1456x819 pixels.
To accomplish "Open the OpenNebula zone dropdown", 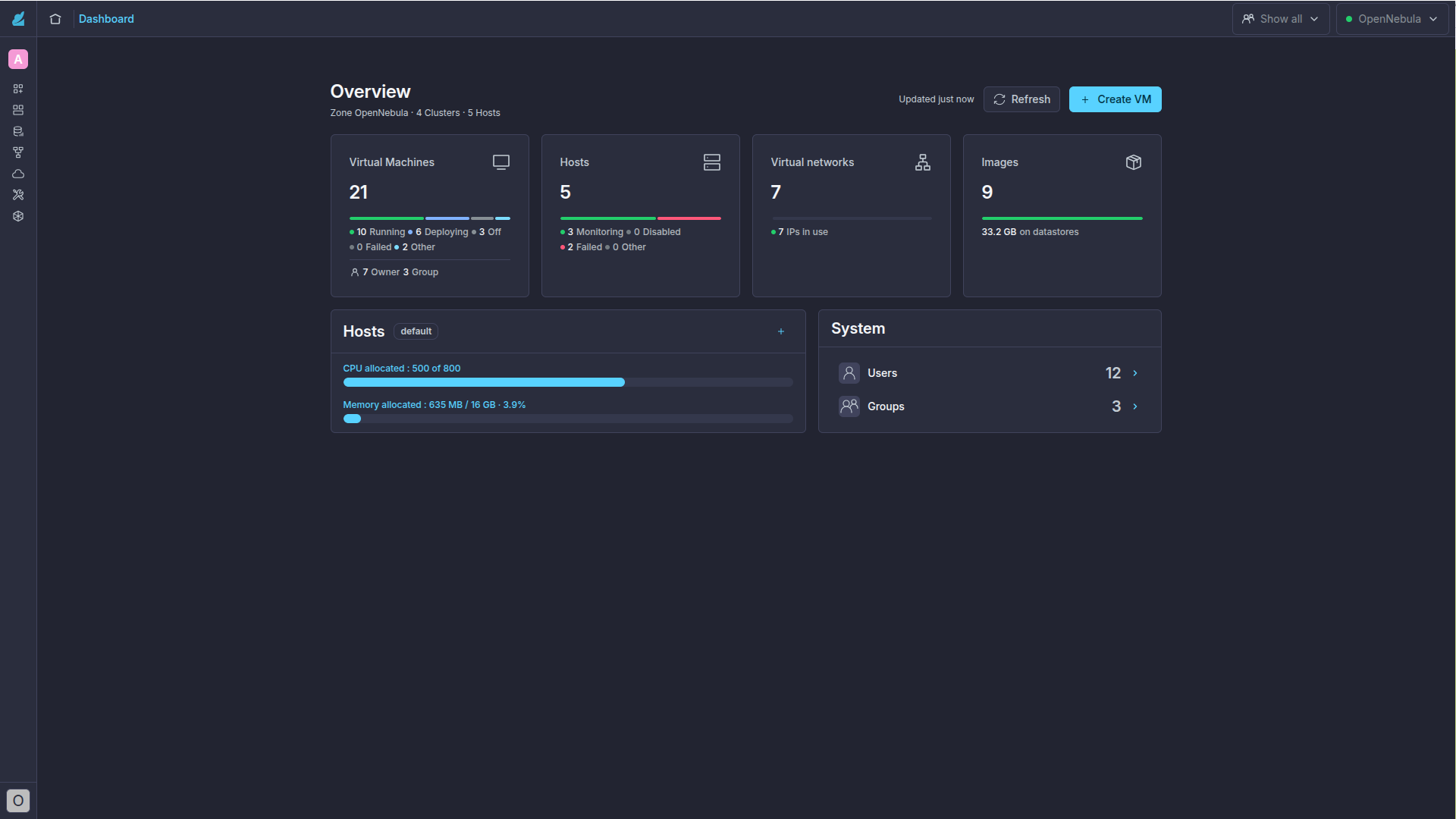I will coord(1392,19).
